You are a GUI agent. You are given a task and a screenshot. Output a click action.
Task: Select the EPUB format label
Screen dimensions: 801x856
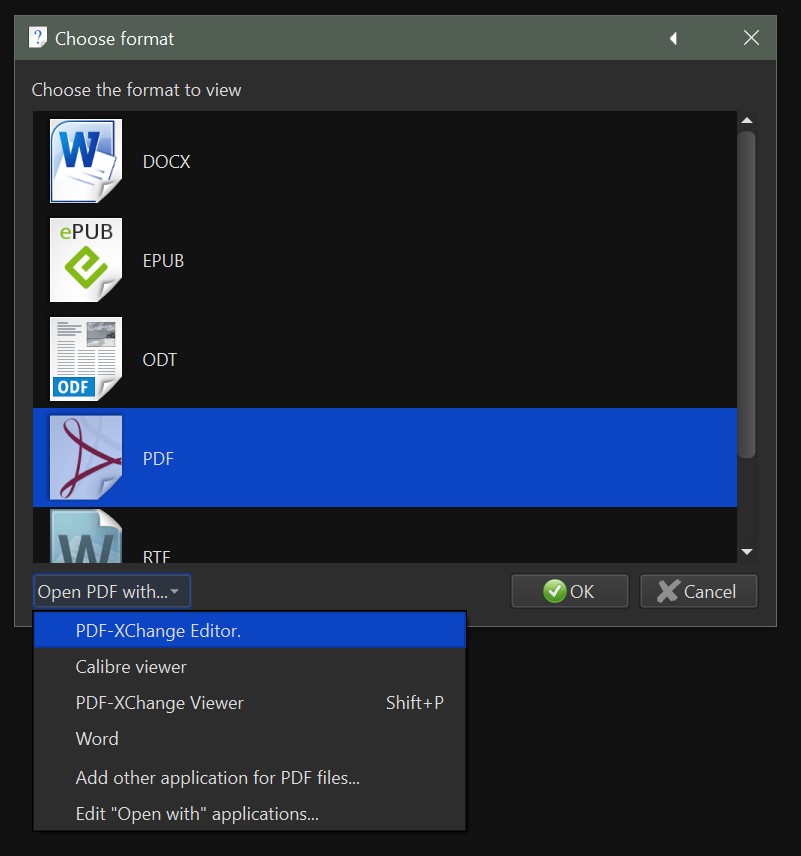(163, 260)
